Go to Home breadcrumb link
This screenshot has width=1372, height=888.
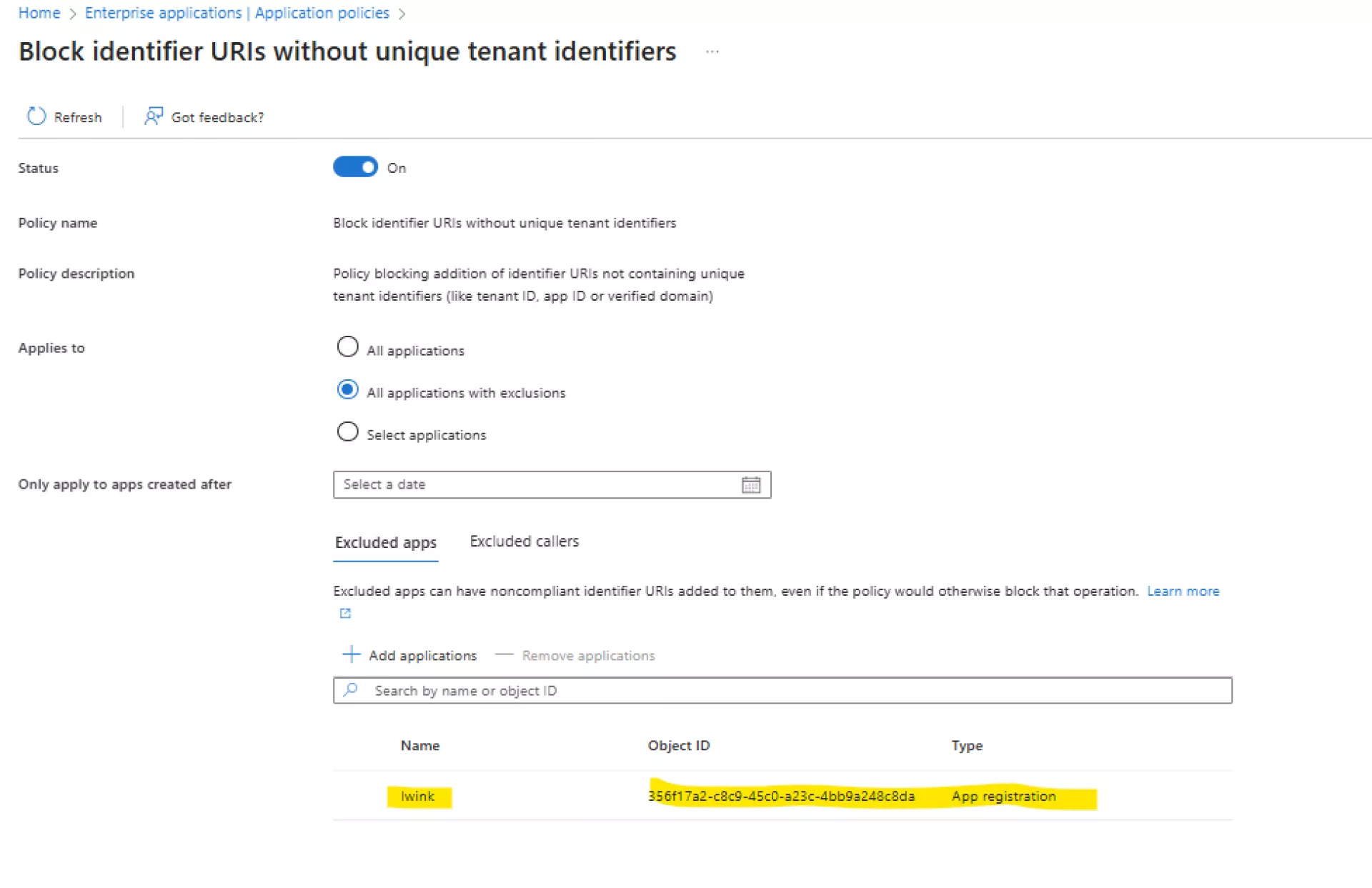pos(39,13)
